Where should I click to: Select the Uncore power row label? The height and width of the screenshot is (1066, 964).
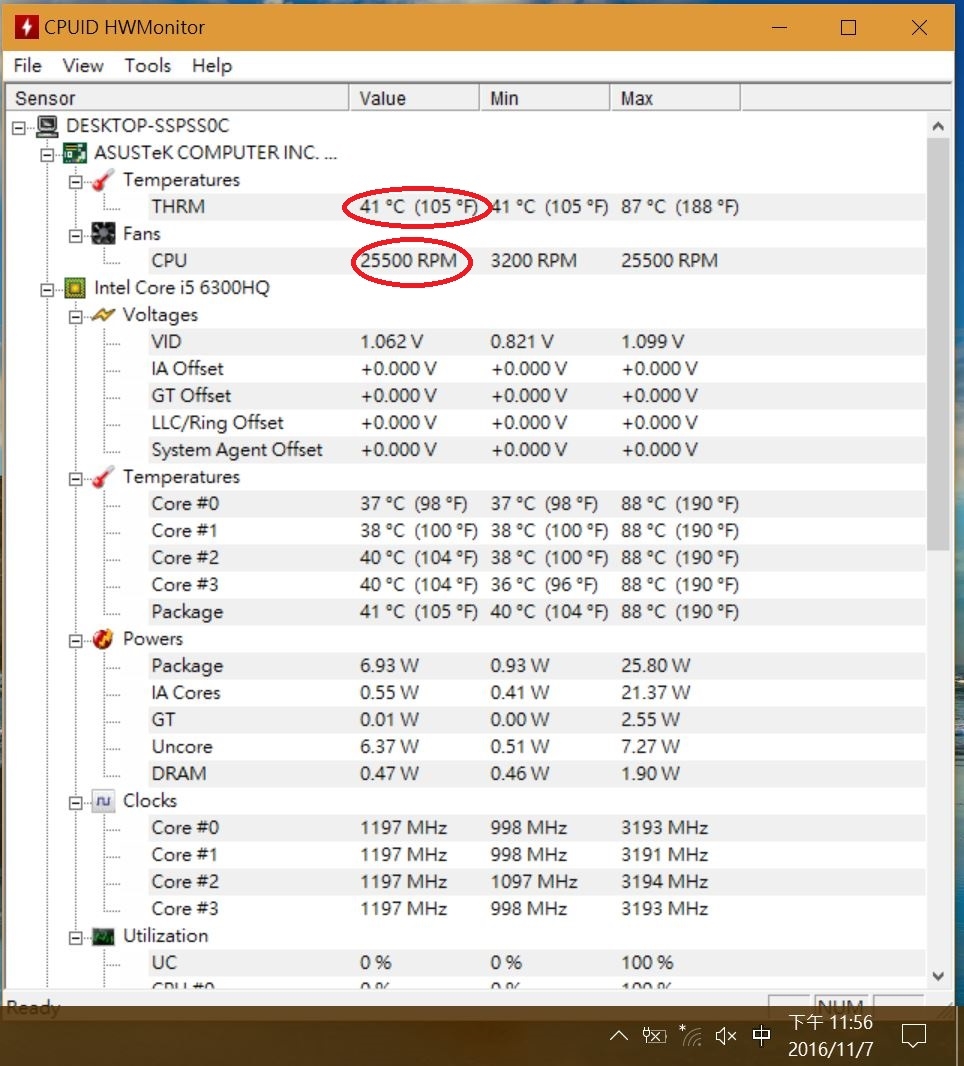coord(182,747)
